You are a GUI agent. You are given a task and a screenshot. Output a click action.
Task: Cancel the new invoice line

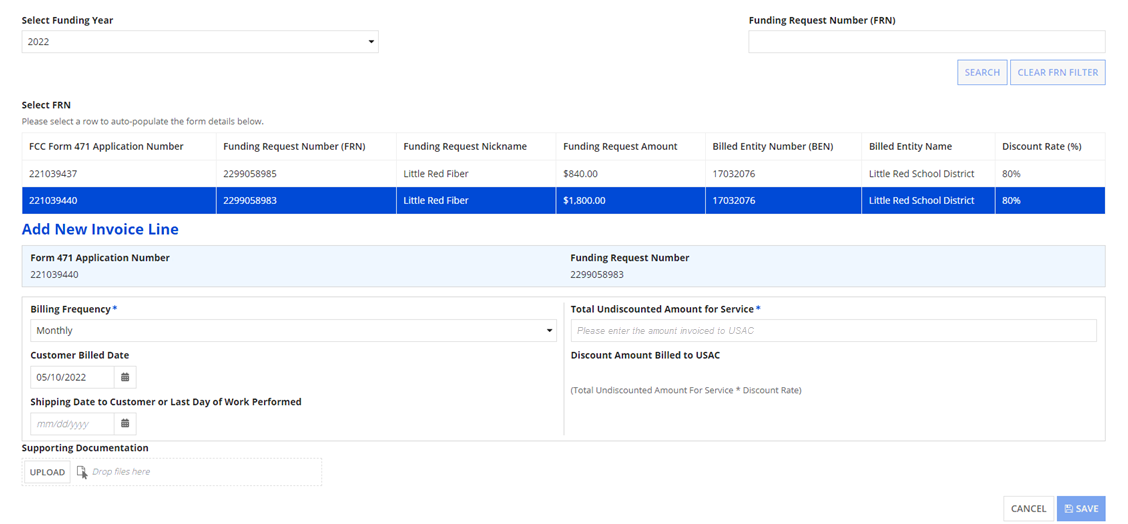(x=1027, y=508)
